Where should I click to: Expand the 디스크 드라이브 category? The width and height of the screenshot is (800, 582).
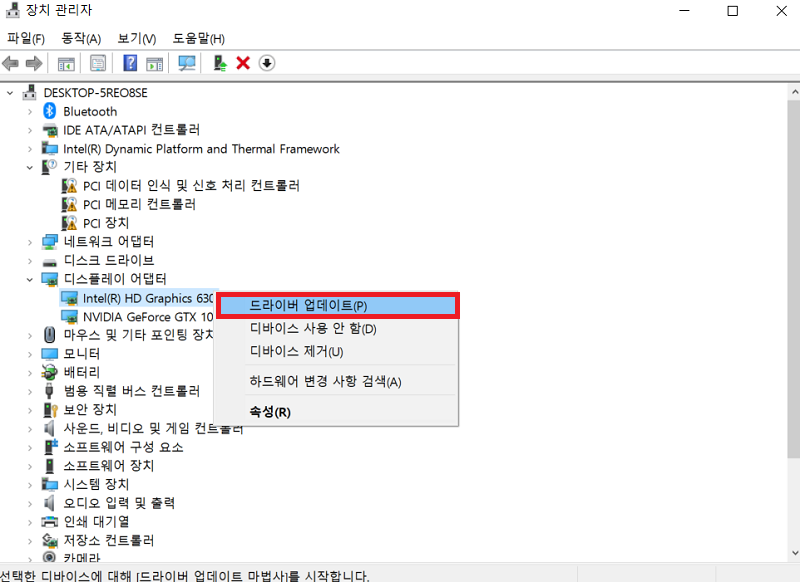pos(30,261)
